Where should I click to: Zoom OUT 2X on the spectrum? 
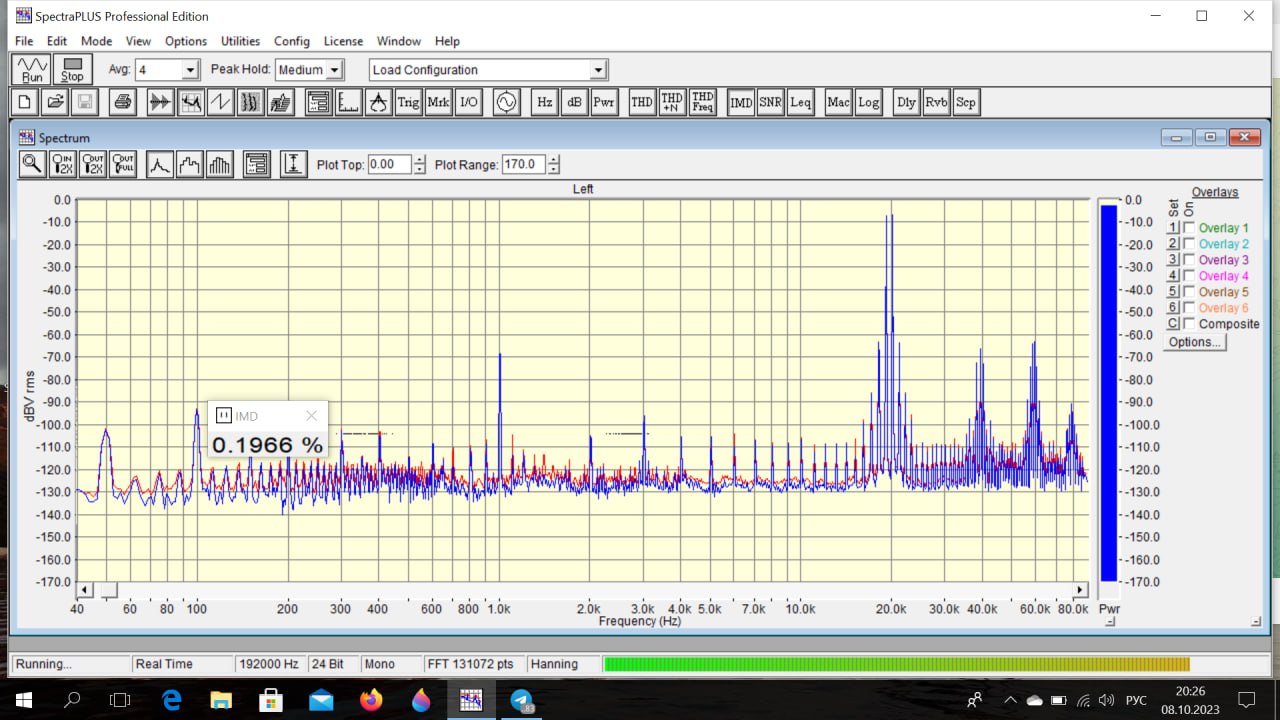(92, 164)
